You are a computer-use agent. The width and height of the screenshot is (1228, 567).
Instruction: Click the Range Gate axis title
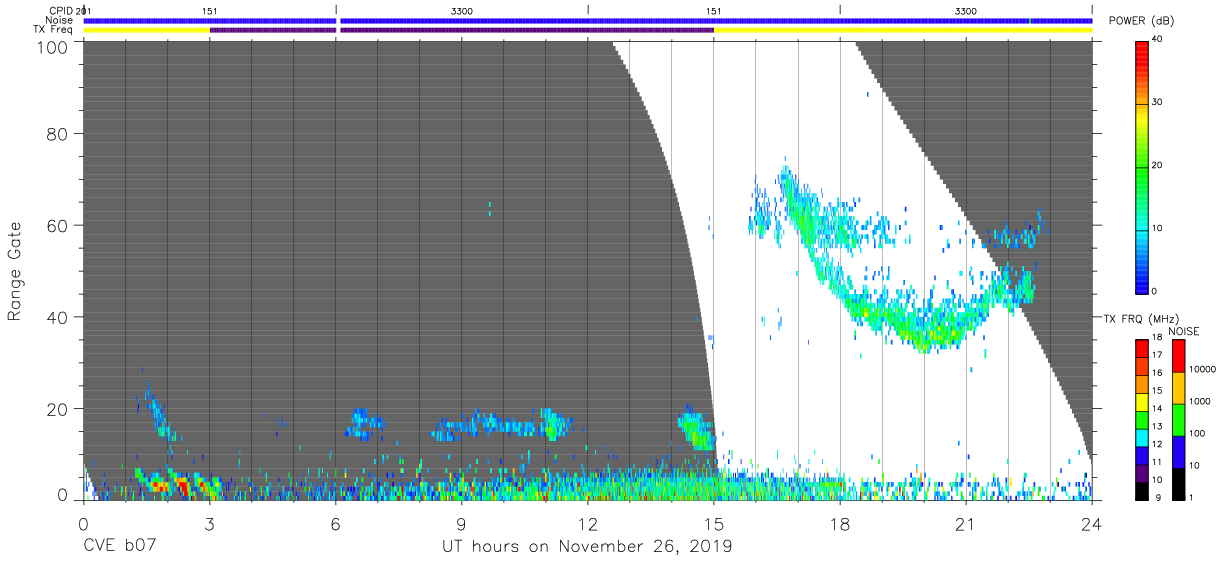15,271
